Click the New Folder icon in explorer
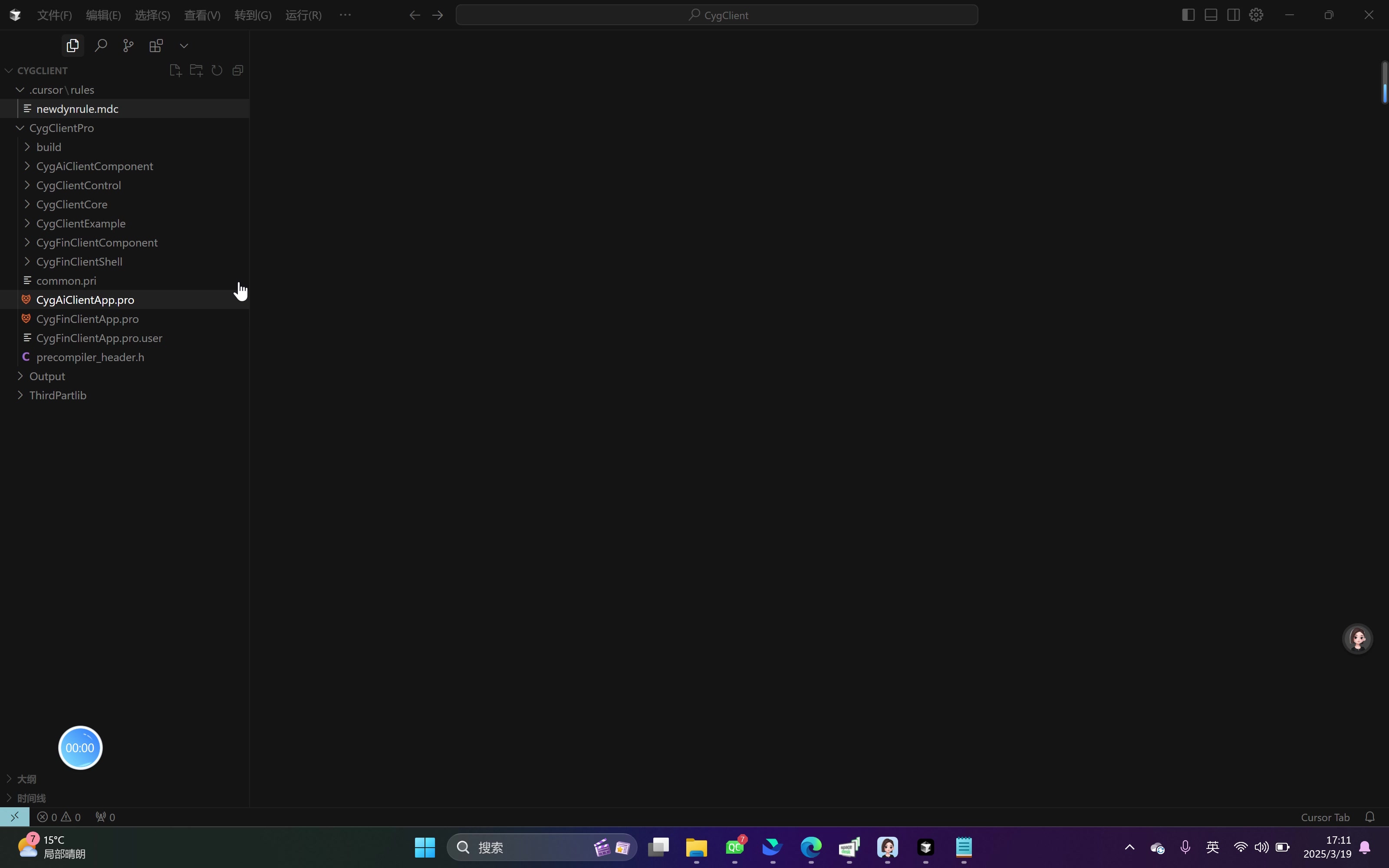1389x868 pixels. click(196, 70)
